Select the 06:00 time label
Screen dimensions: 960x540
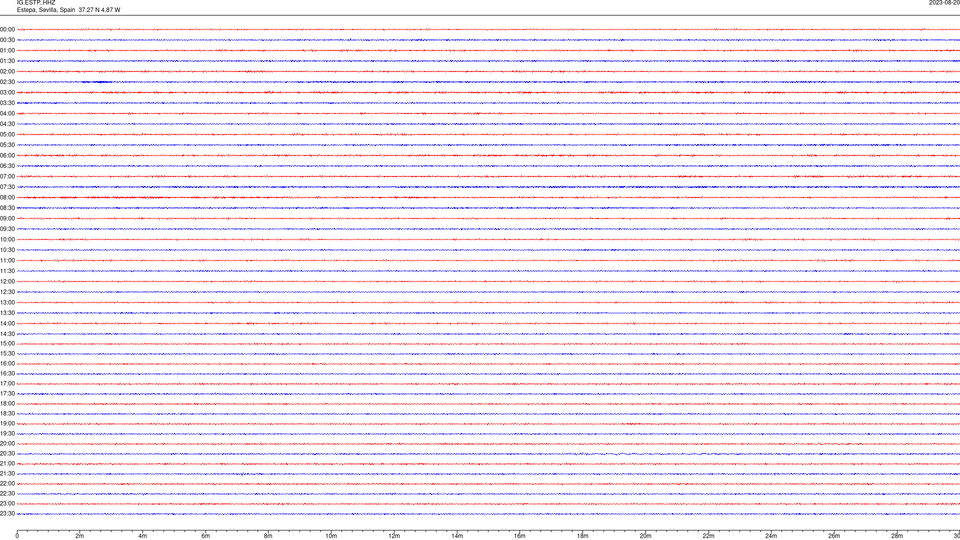pyautogui.click(x=7, y=156)
